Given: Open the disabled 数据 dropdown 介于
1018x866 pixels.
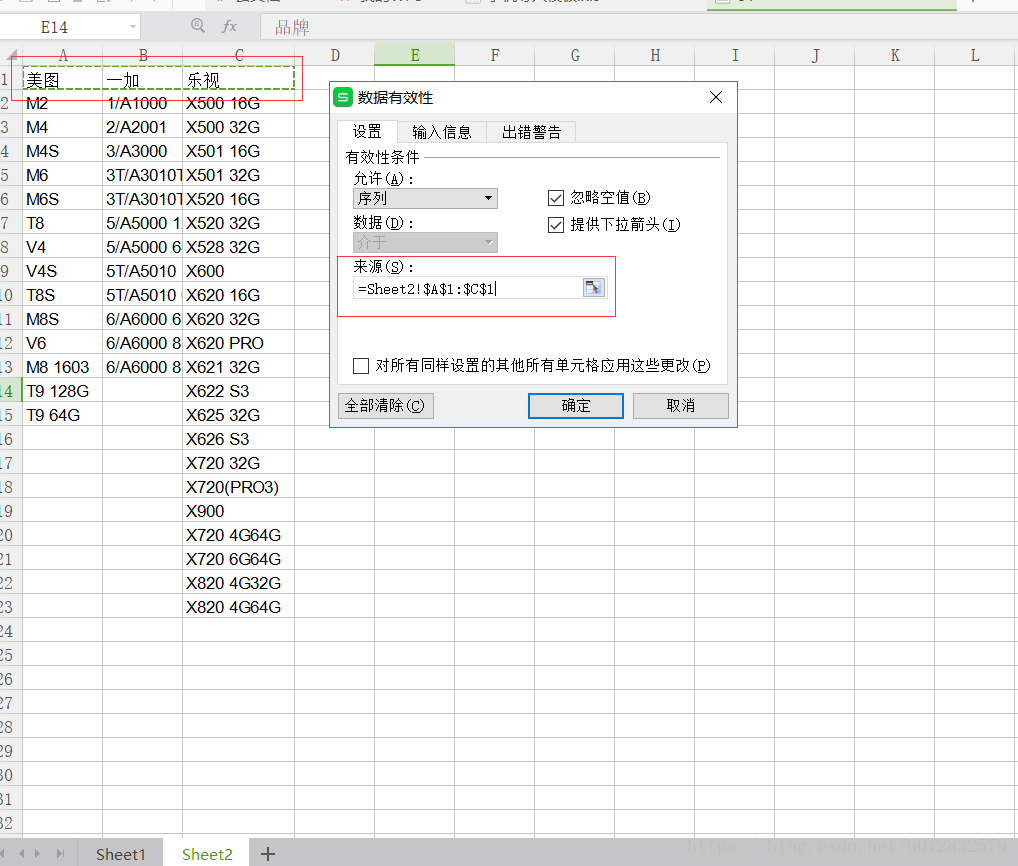Looking at the screenshot, I should (425, 243).
